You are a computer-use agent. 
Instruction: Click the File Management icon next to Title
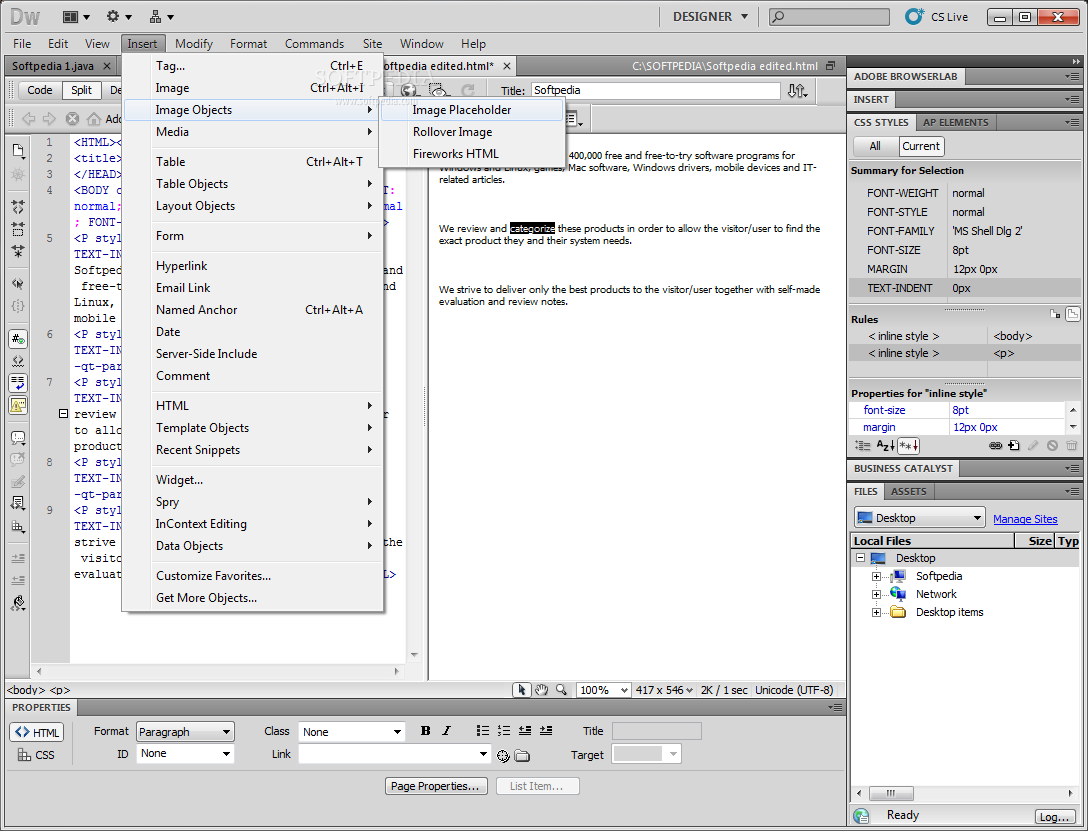click(797, 90)
